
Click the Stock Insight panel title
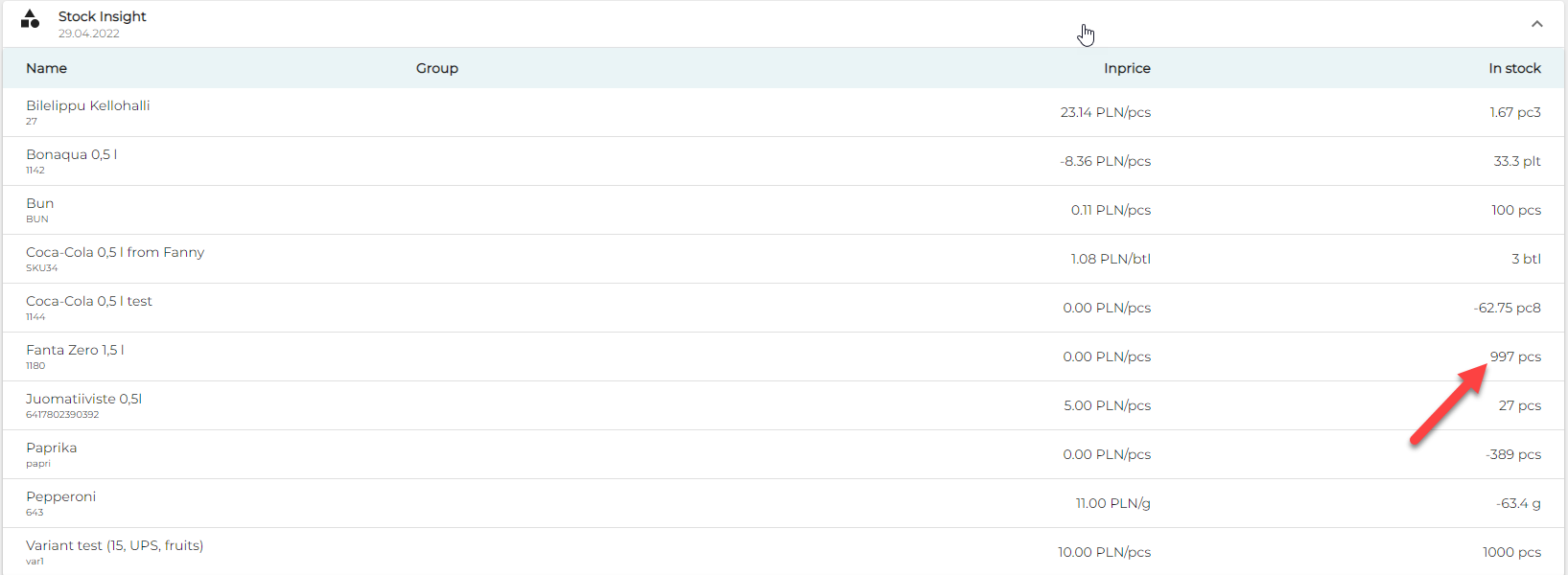(x=102, y=16)
